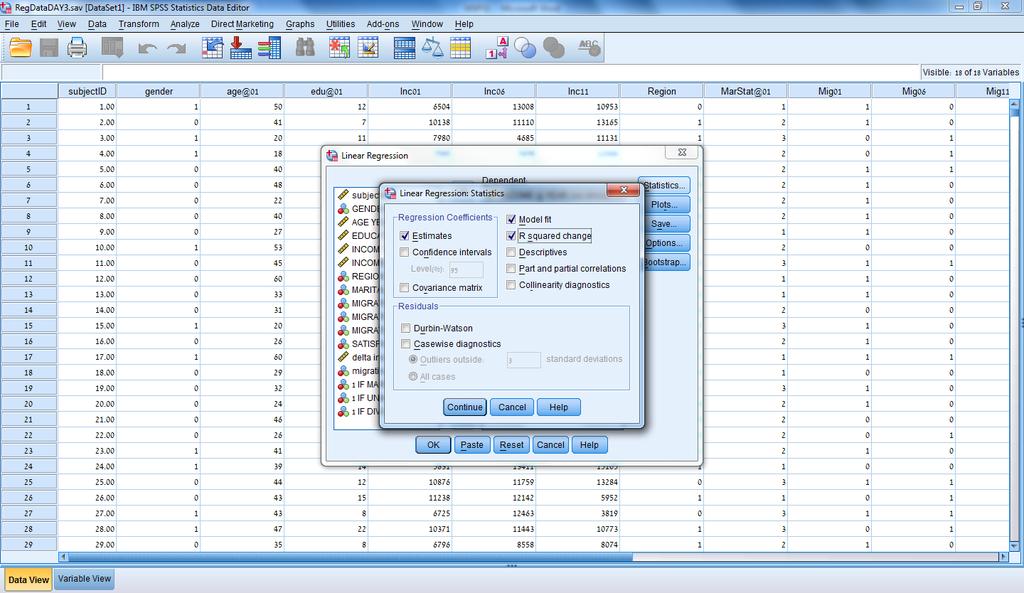
Task: Enable the Casewise diagnostics checkbox
Action: pyautogui.click(x=406, y=344)
